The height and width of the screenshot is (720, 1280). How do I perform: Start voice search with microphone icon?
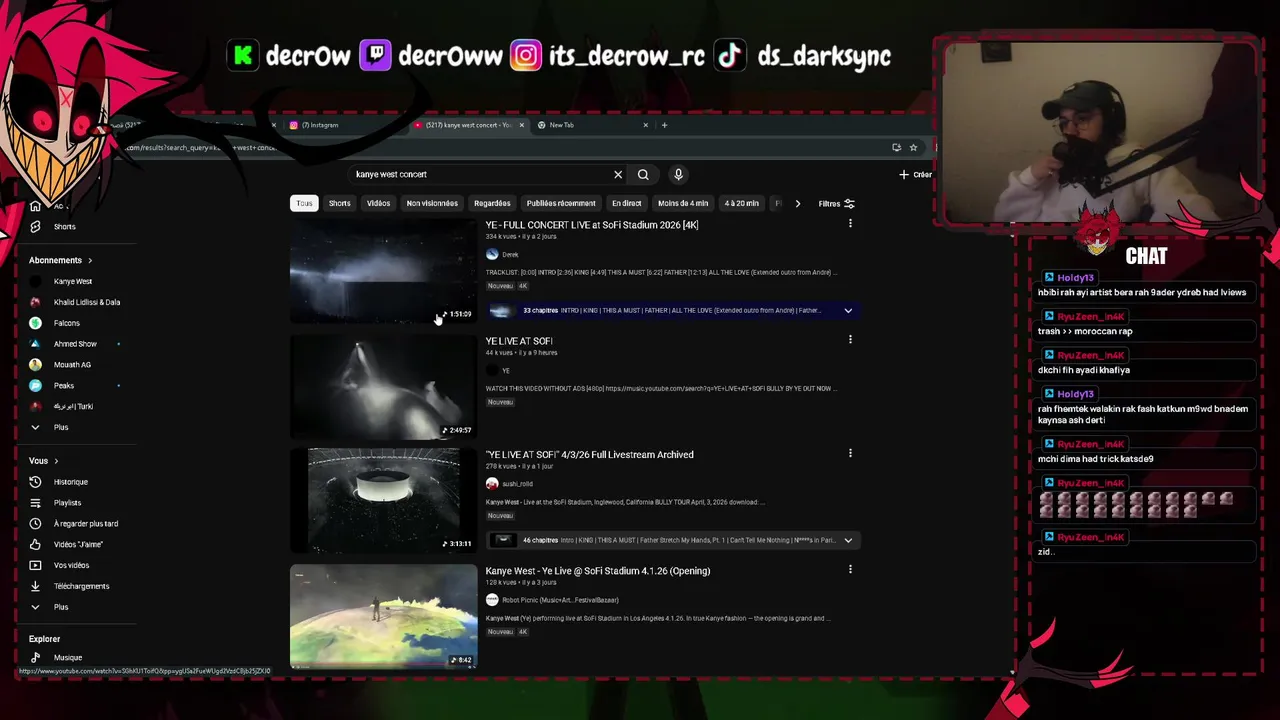(x=678, y=174)
